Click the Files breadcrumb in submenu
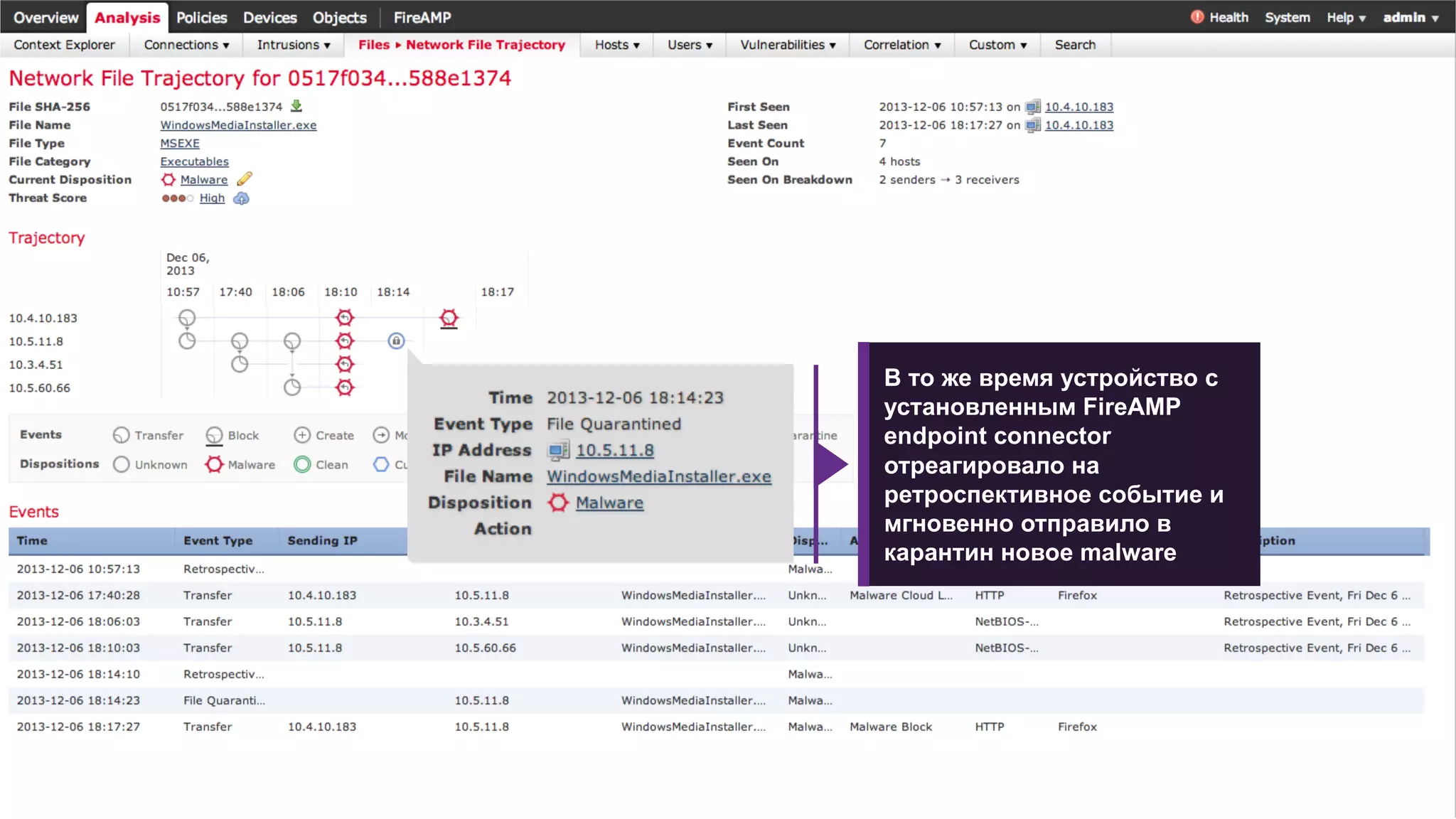This screenshot has width=1456, height=819. [x=374, y=45]
